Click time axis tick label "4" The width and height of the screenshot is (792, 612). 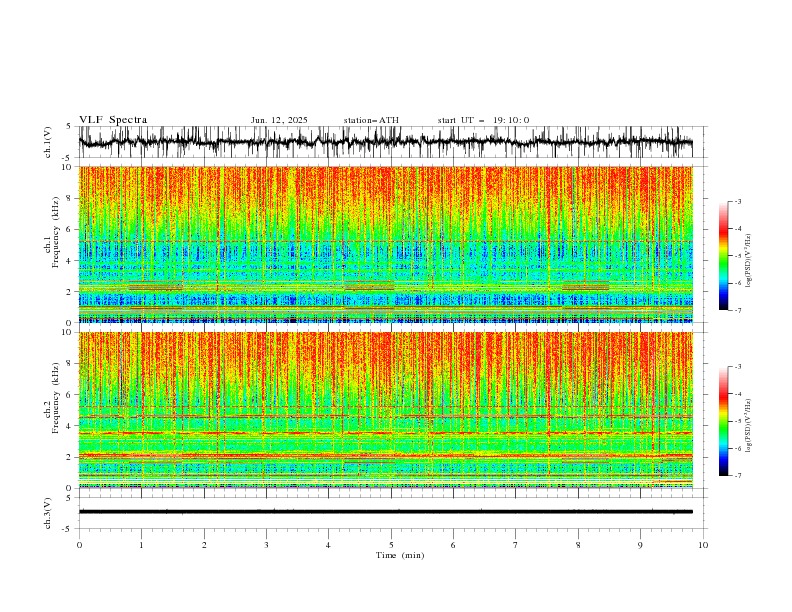[328, 545]
